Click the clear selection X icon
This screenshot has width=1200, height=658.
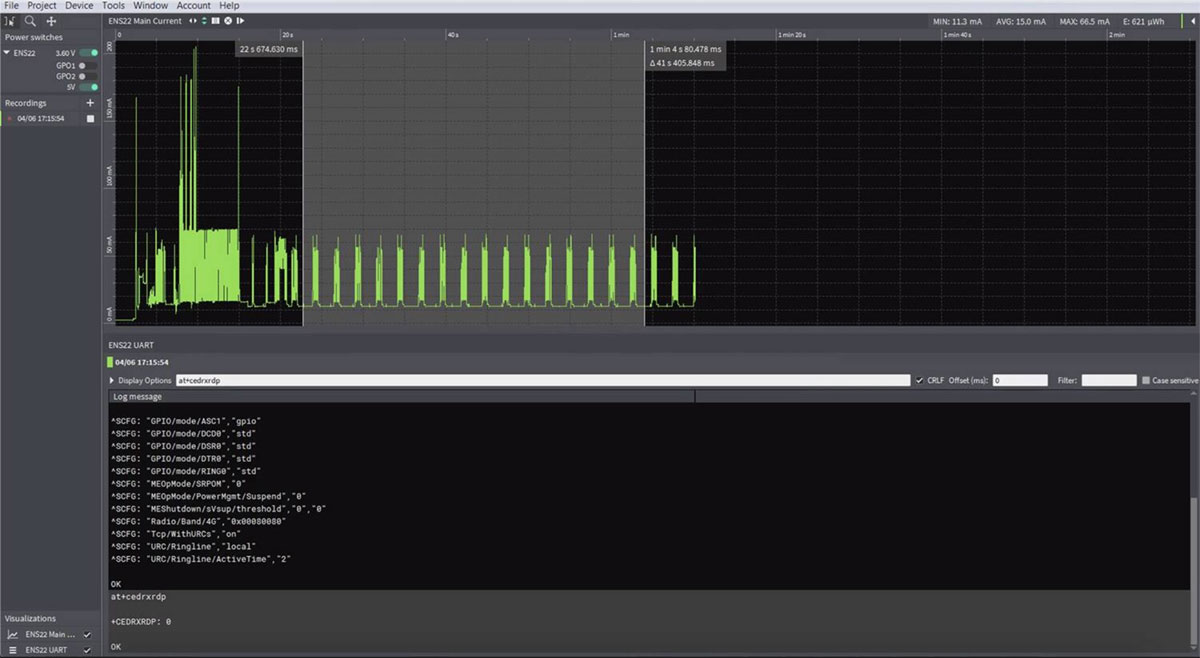[228, 21]
